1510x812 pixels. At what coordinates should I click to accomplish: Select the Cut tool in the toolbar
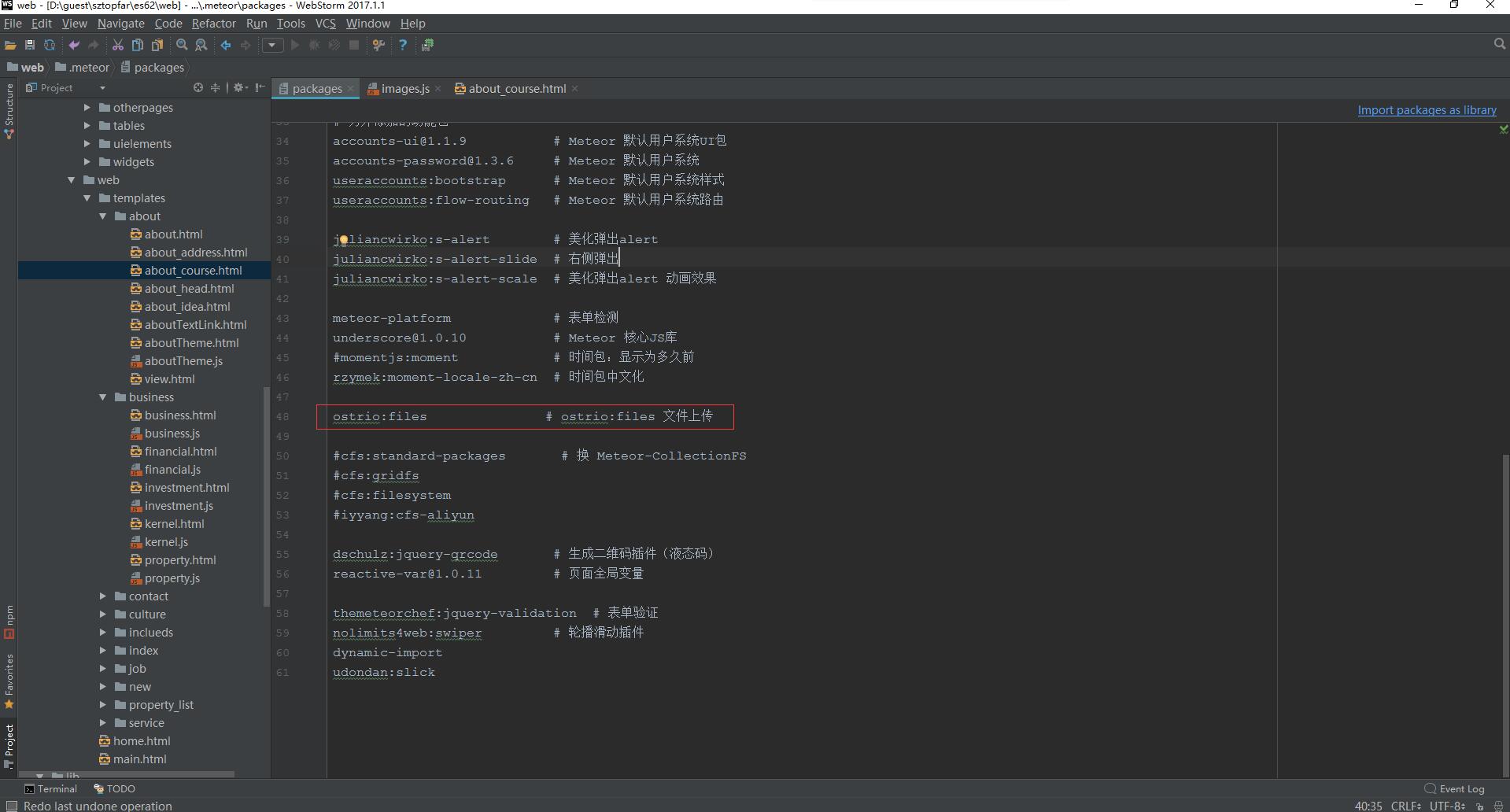117,45
